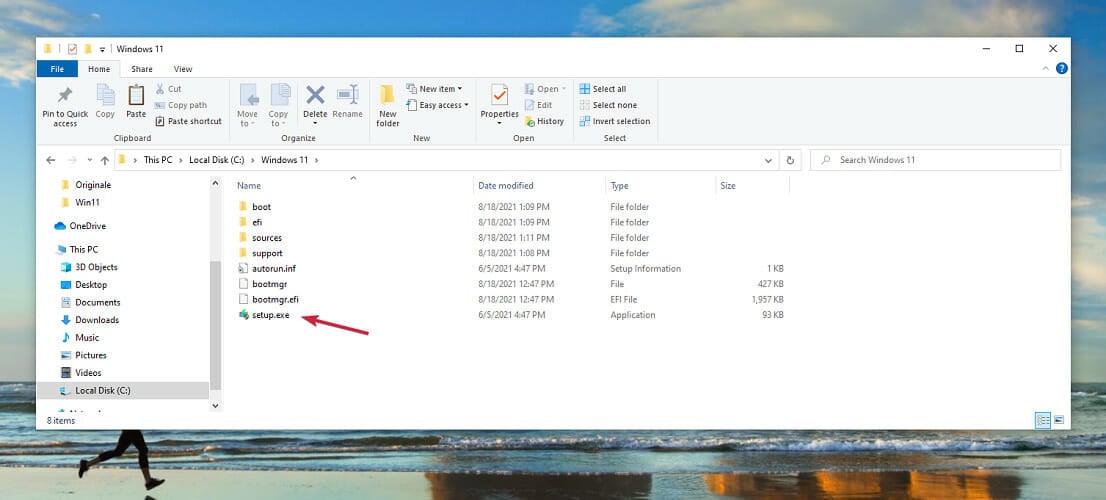Click the Forward navigation arrow
This screenshot has width=1106, height=500.
72,160
